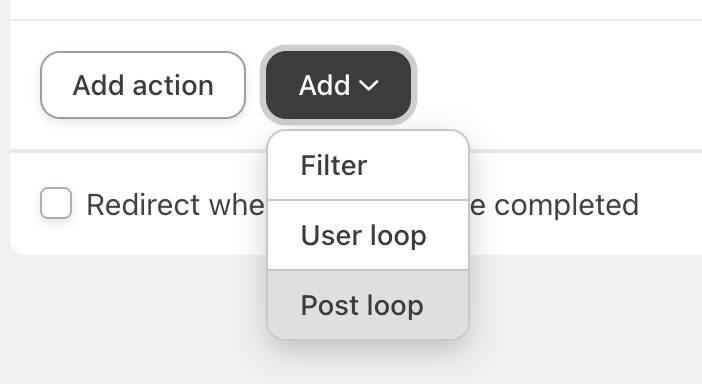This screenshot has width=702, height=384.
Task: Click the word Add in the dark button
Action: click(x=325, y=85)
